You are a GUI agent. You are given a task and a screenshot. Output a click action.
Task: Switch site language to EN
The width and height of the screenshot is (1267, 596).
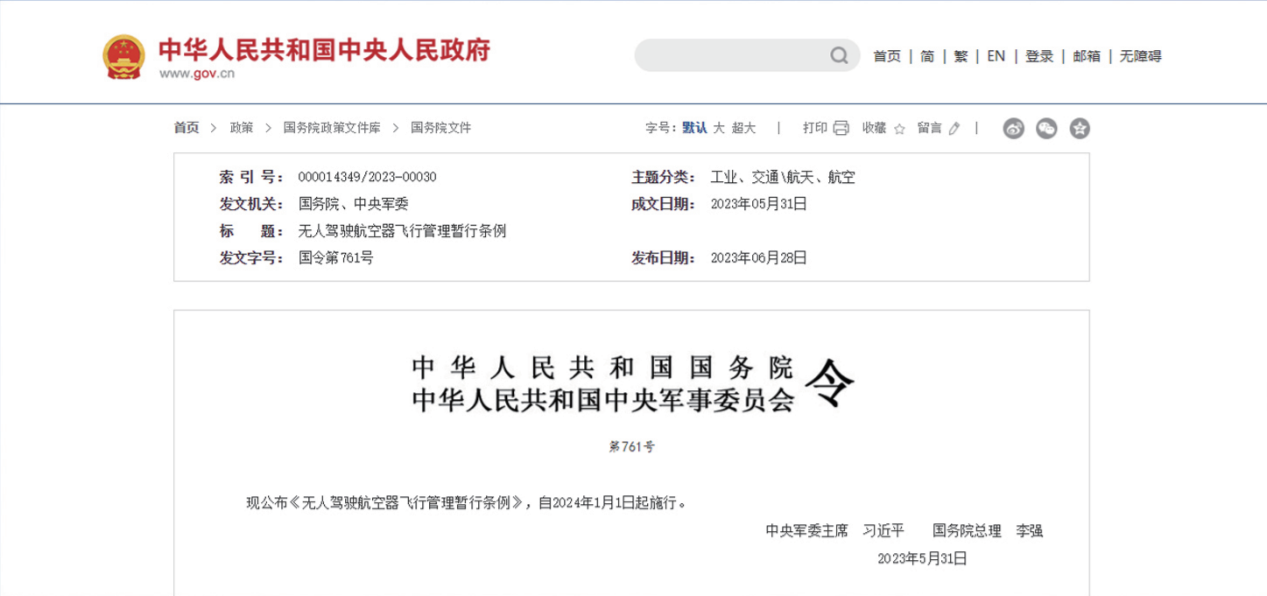tap(996, 56)
